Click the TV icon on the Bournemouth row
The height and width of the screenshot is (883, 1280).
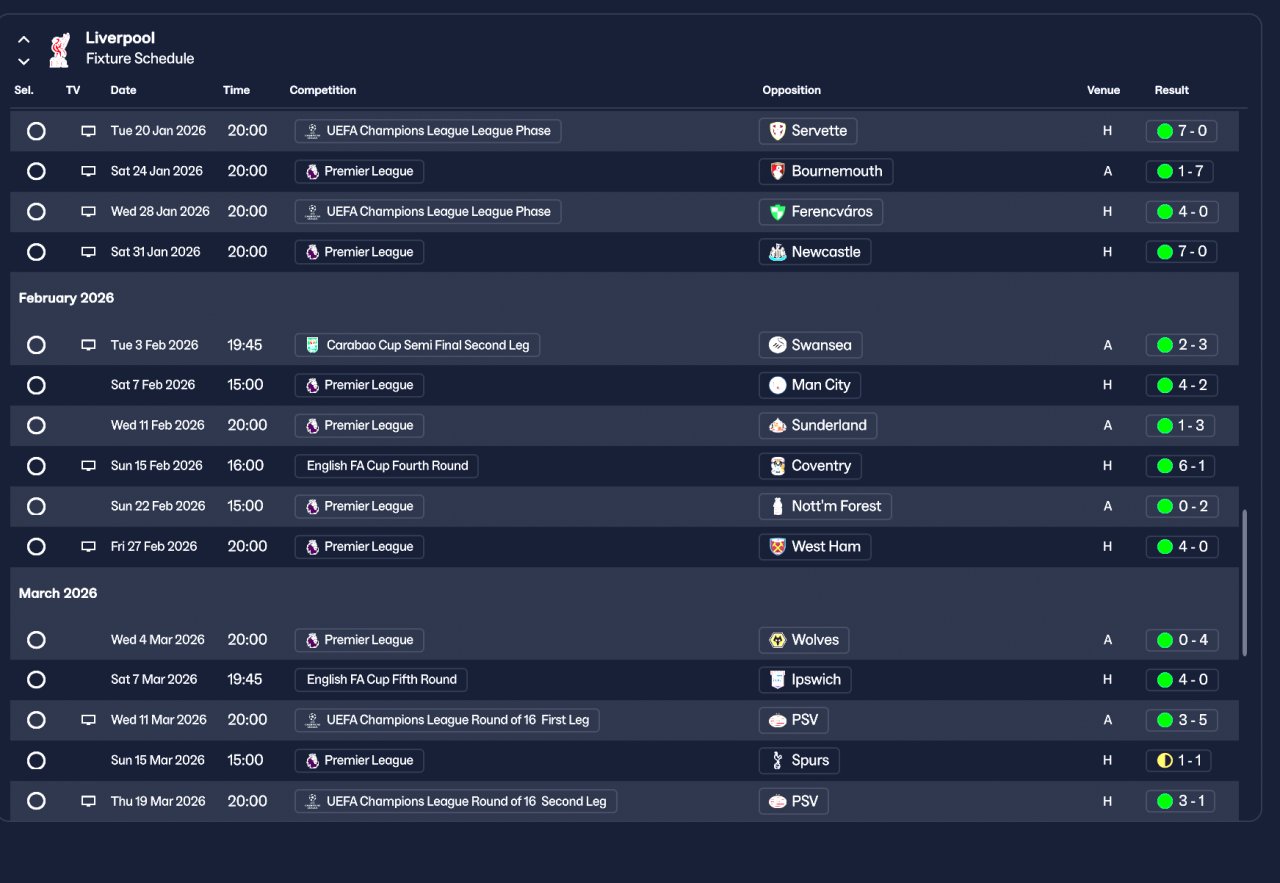88,171
